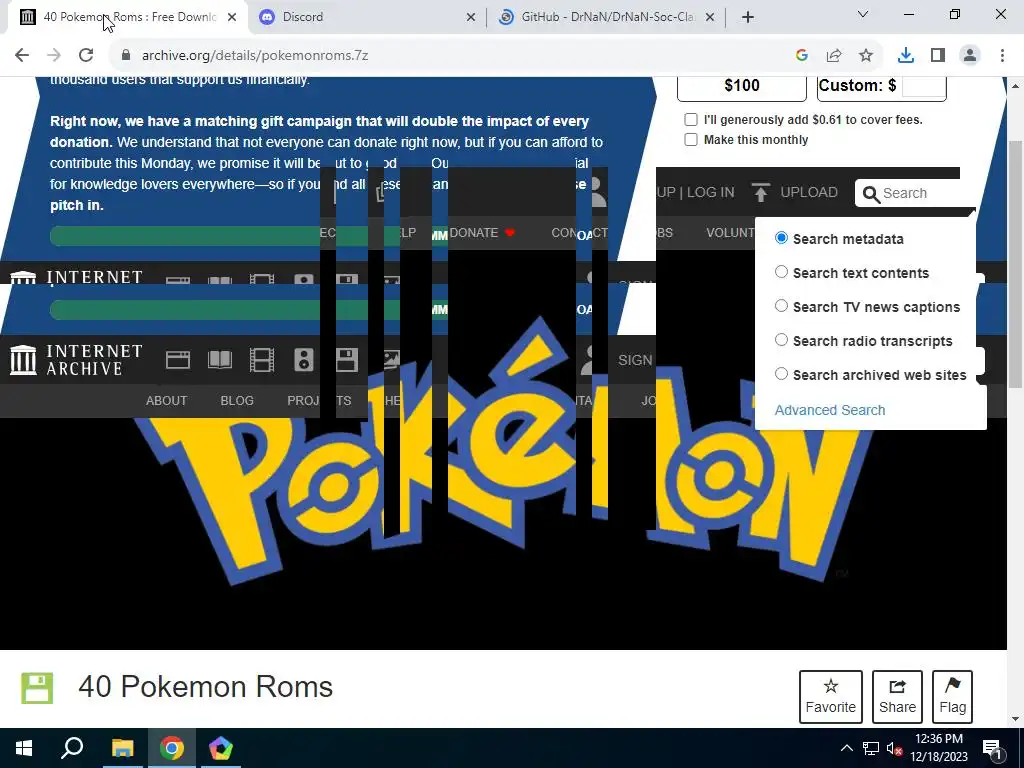This screenshot has height=768, width=1024.
Task: Click the network tray icon
Action: pyautogui.click(x=871, y=748)
